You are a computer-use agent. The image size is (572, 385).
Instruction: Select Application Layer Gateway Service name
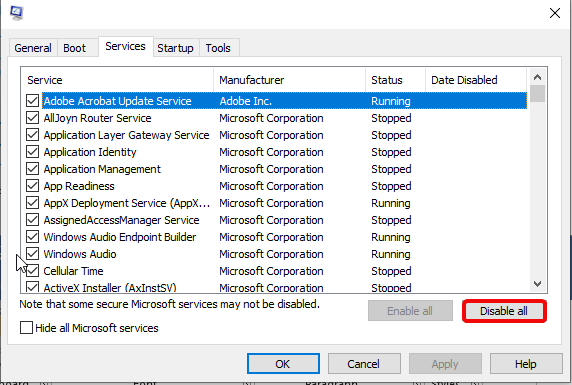tap(127, 135)
